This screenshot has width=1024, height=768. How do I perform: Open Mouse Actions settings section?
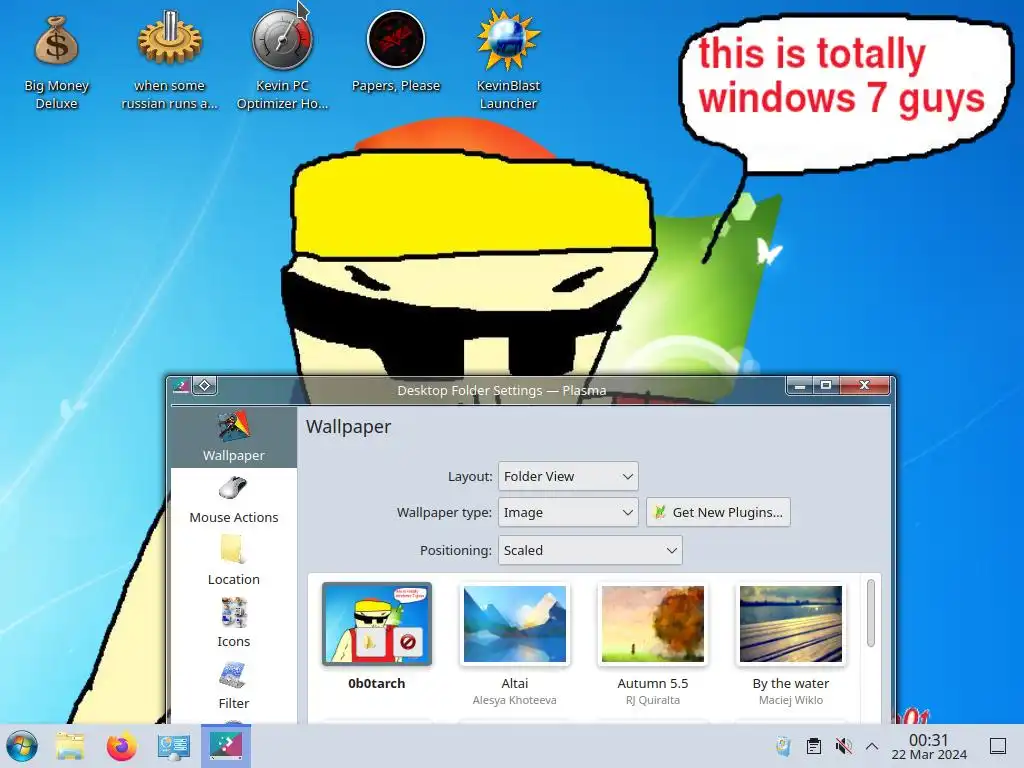pyautogui.click(x=234, y=500)
